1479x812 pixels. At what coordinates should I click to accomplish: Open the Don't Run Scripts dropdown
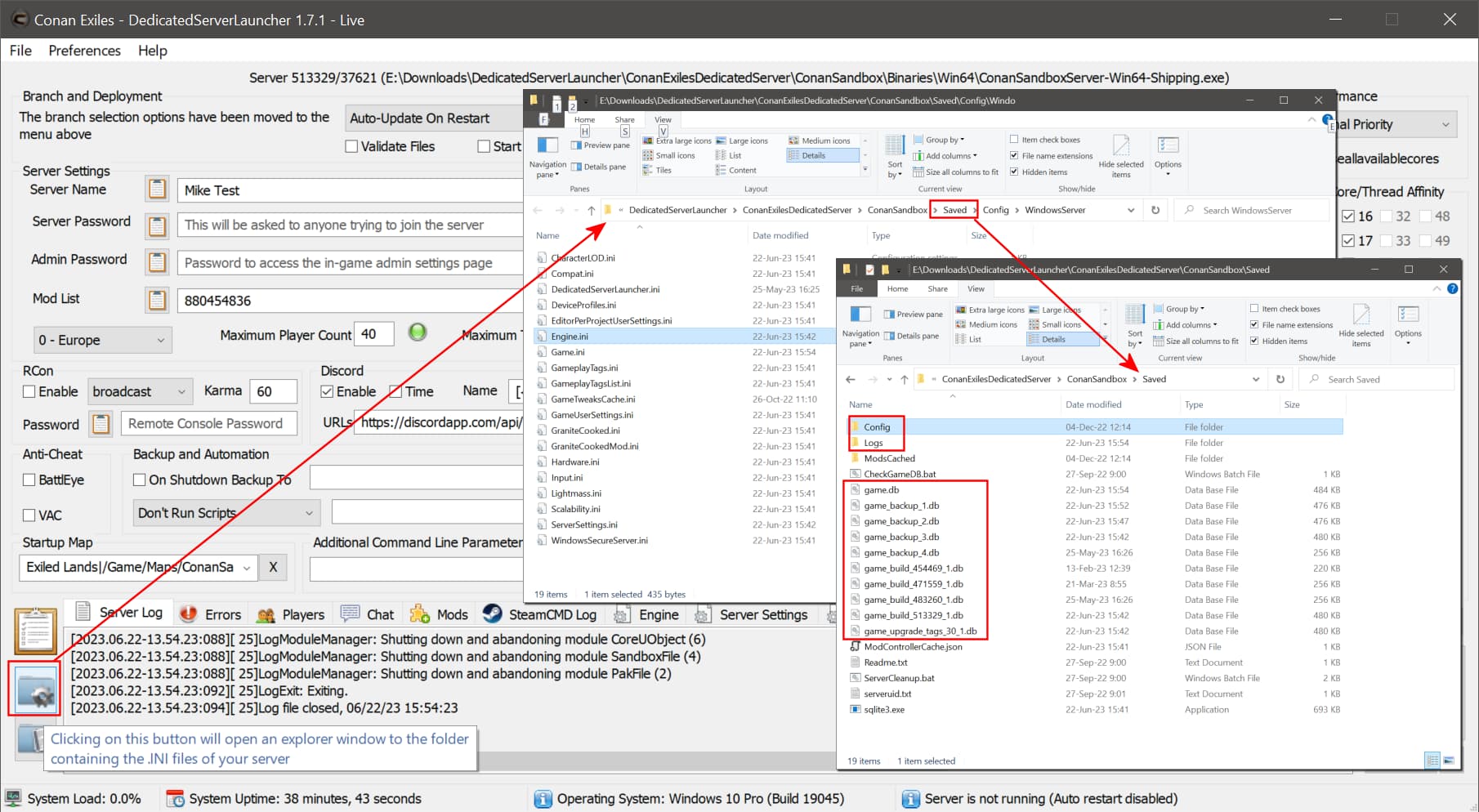(x=226, y=513)
